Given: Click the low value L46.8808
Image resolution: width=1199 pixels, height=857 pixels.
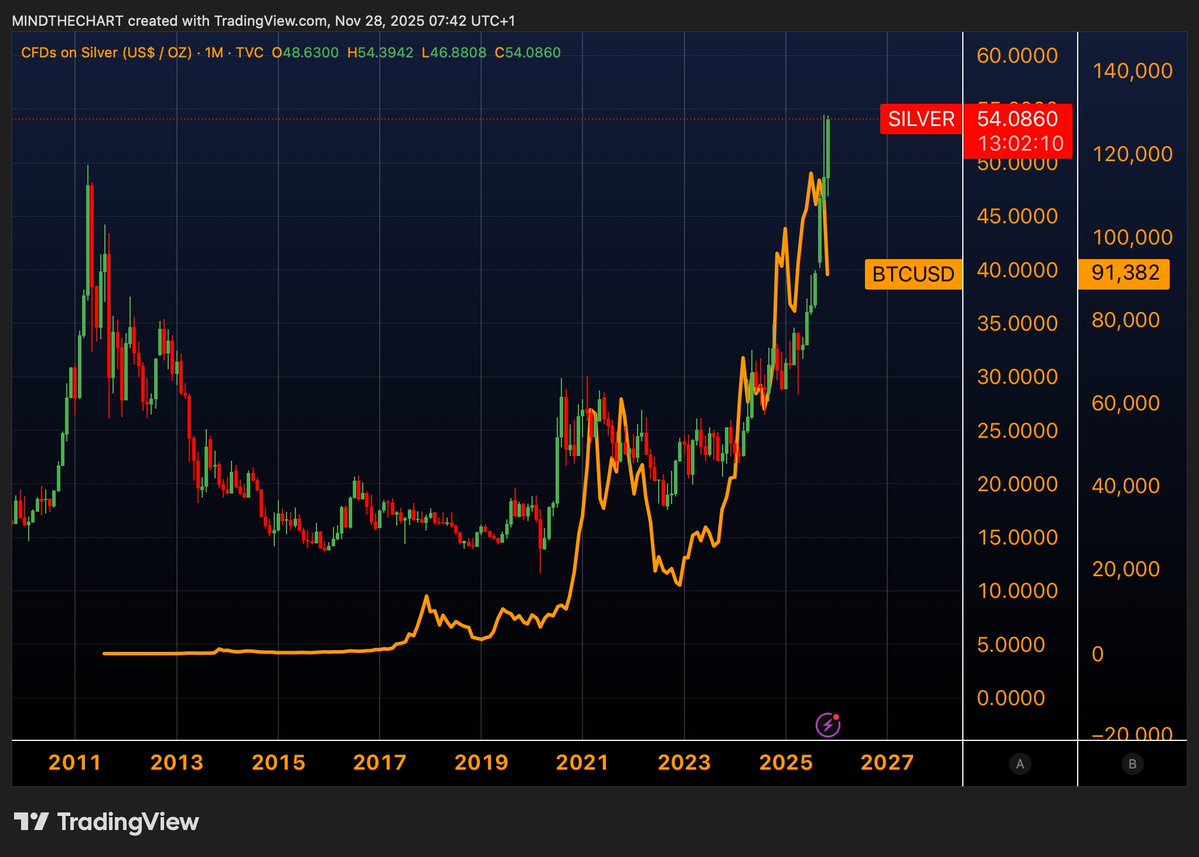Looking at the screenshot, I should pyautogui.click(x=454, y=53).
